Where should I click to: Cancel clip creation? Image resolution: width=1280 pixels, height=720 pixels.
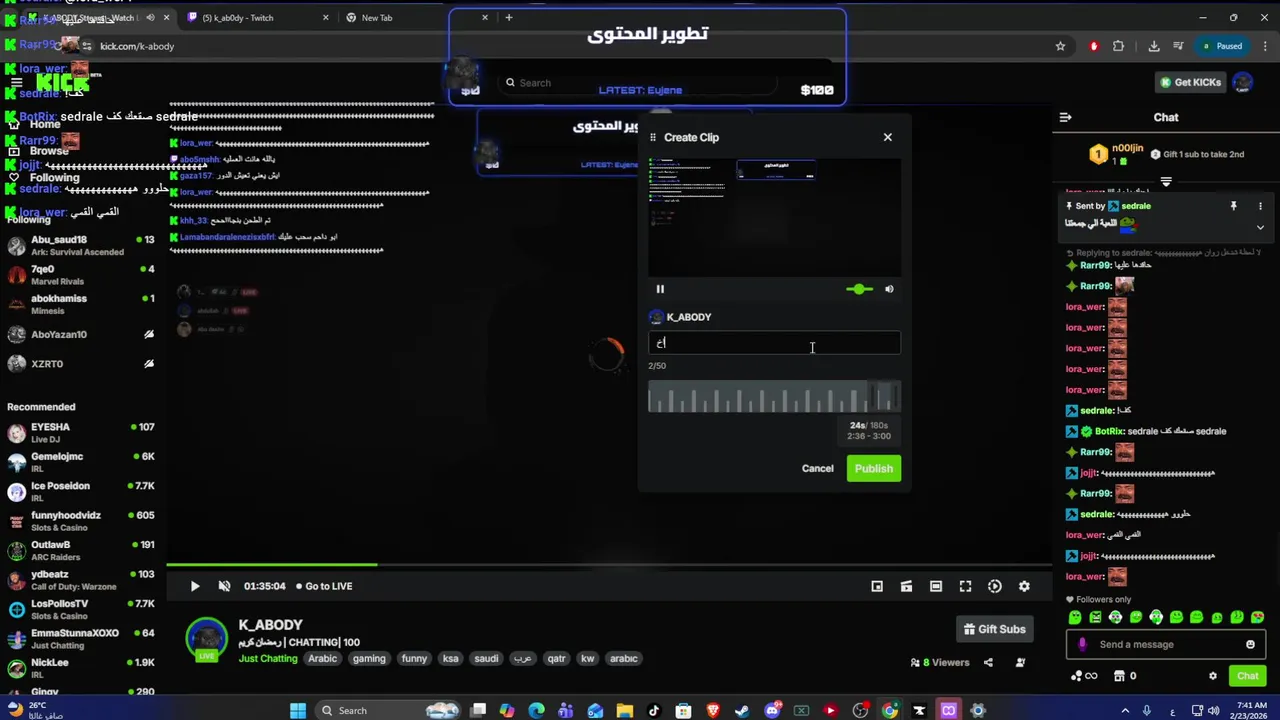pos(817,468)
